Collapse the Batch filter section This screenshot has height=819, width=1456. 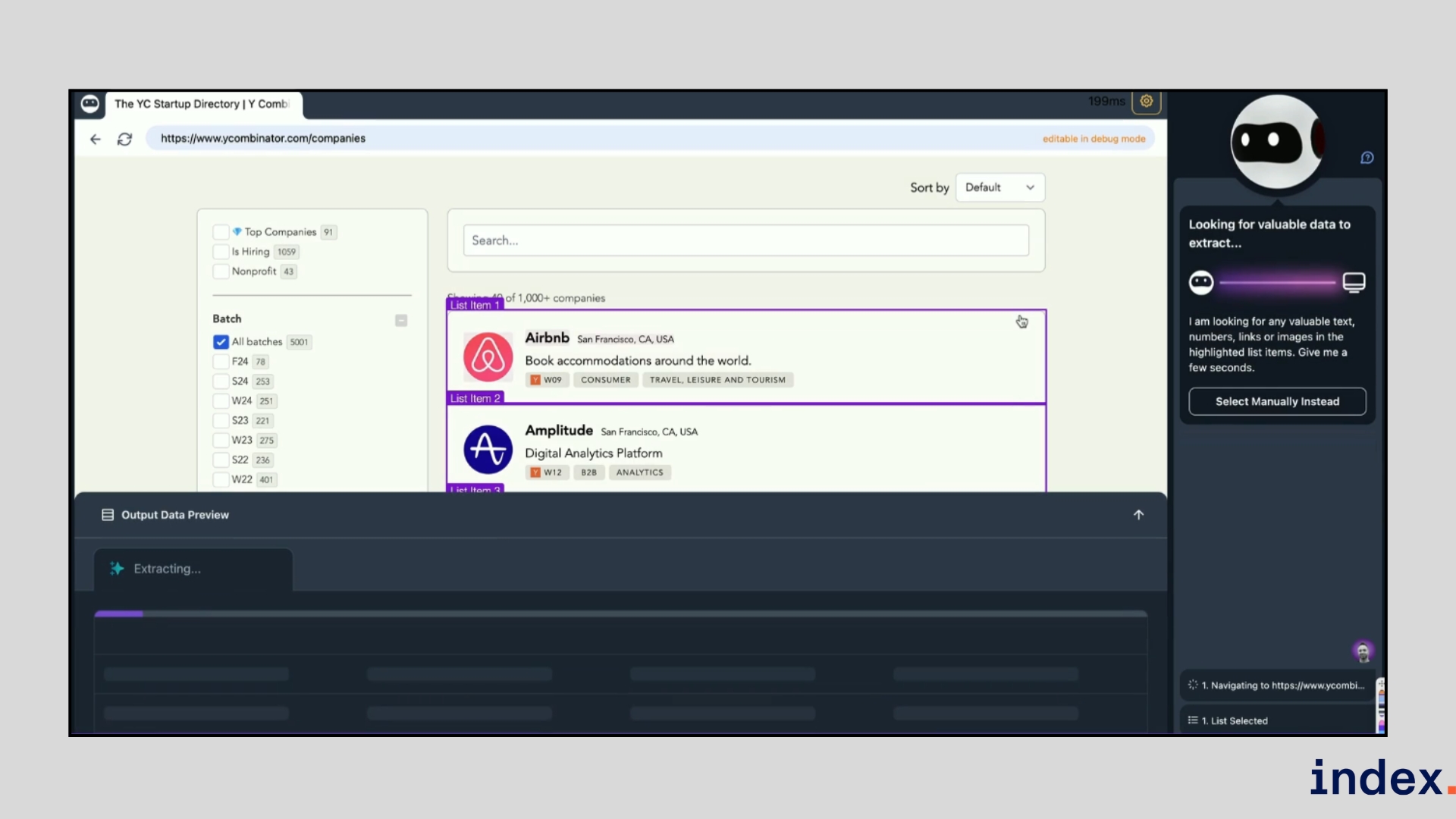click(401, 320)
